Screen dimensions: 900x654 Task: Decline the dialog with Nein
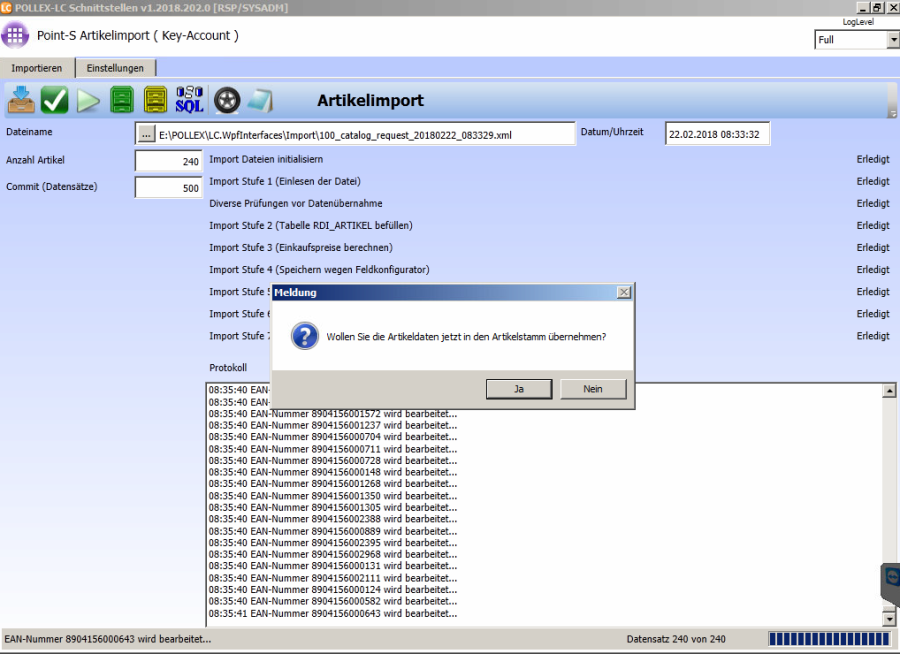(x=593, y=389)
